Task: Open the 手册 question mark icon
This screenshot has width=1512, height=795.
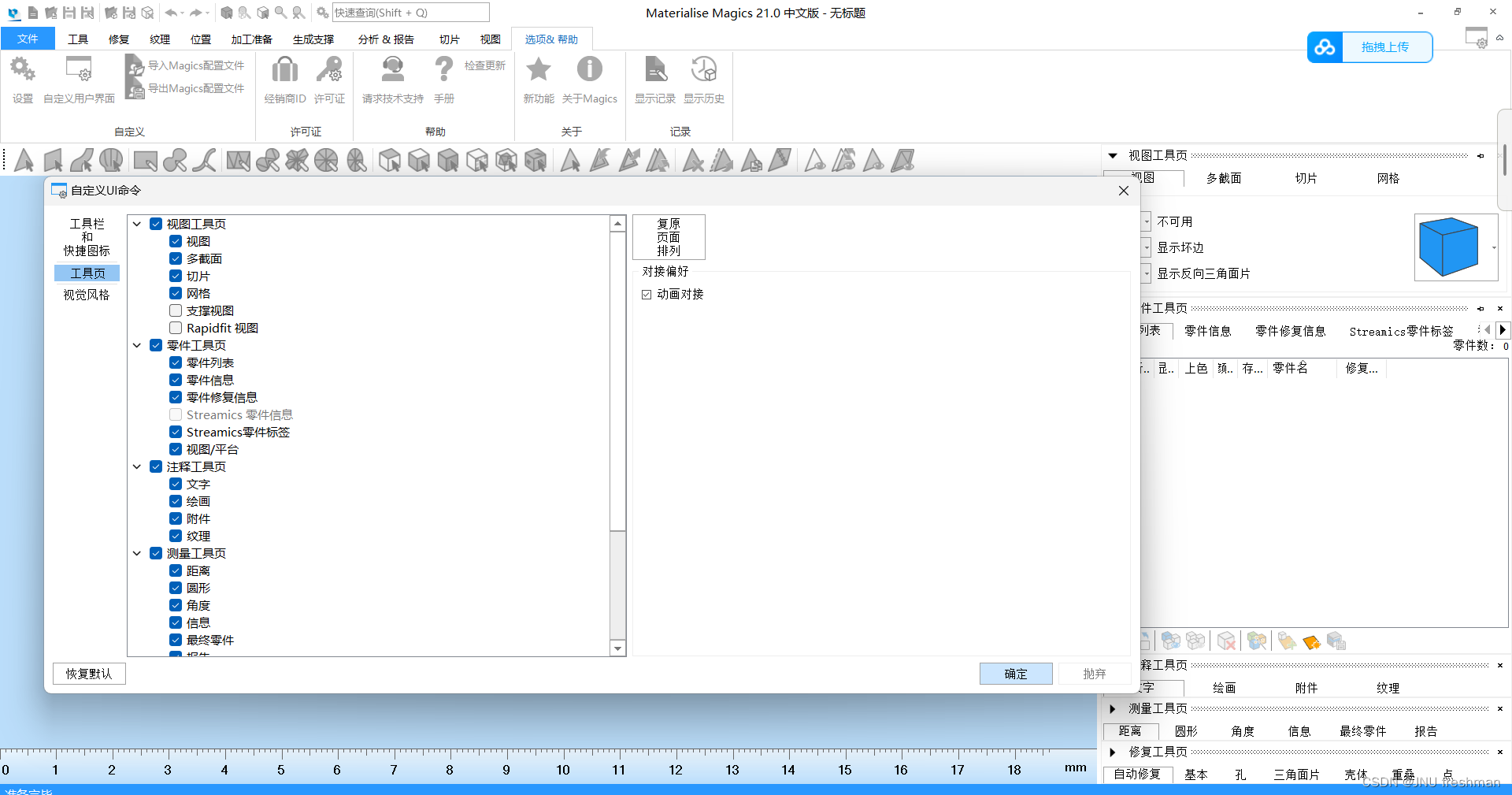Action: [x=444, y=70]
